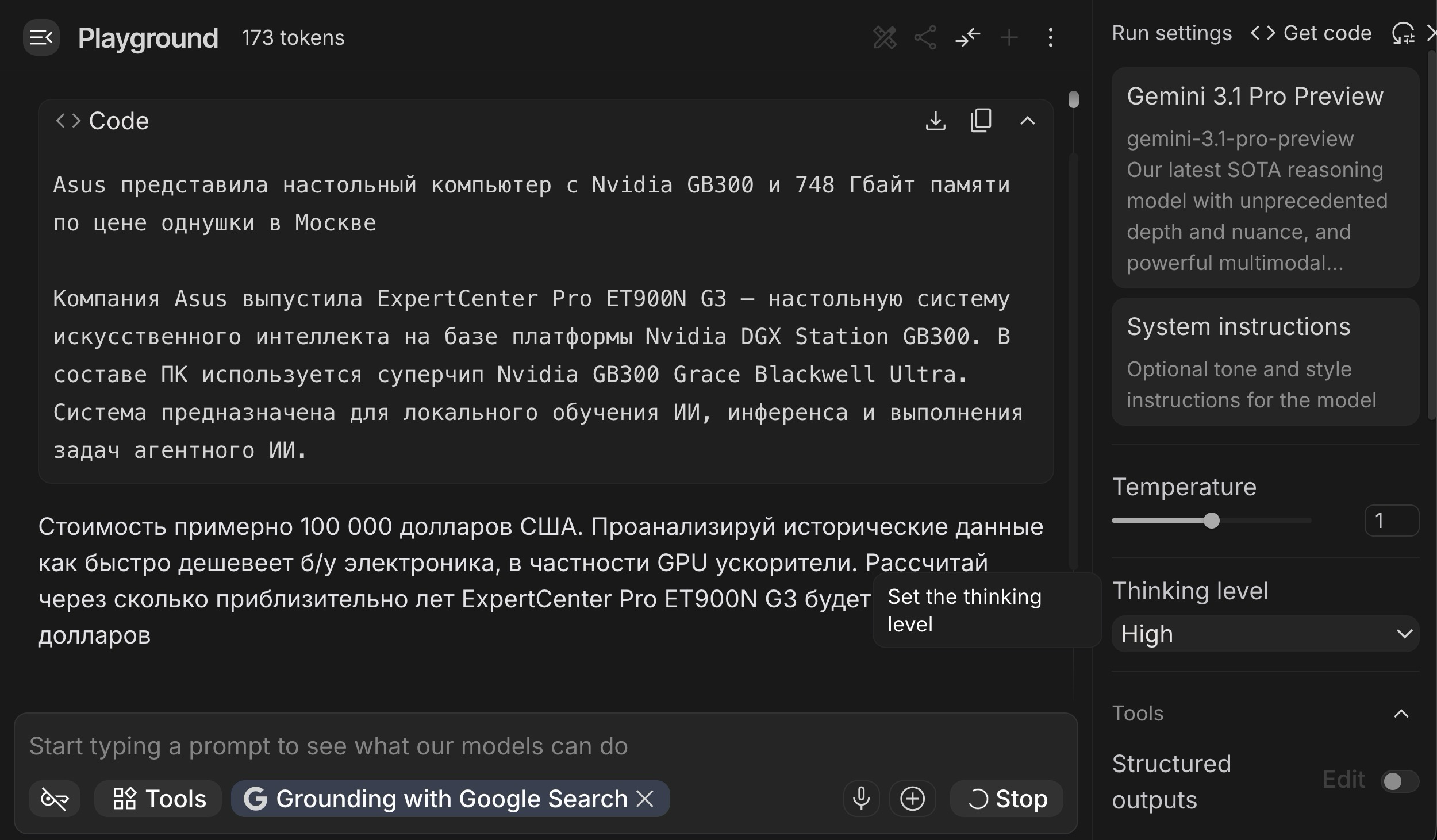Stop the running generation
1437x840 pixels.
pos(1006,799)
